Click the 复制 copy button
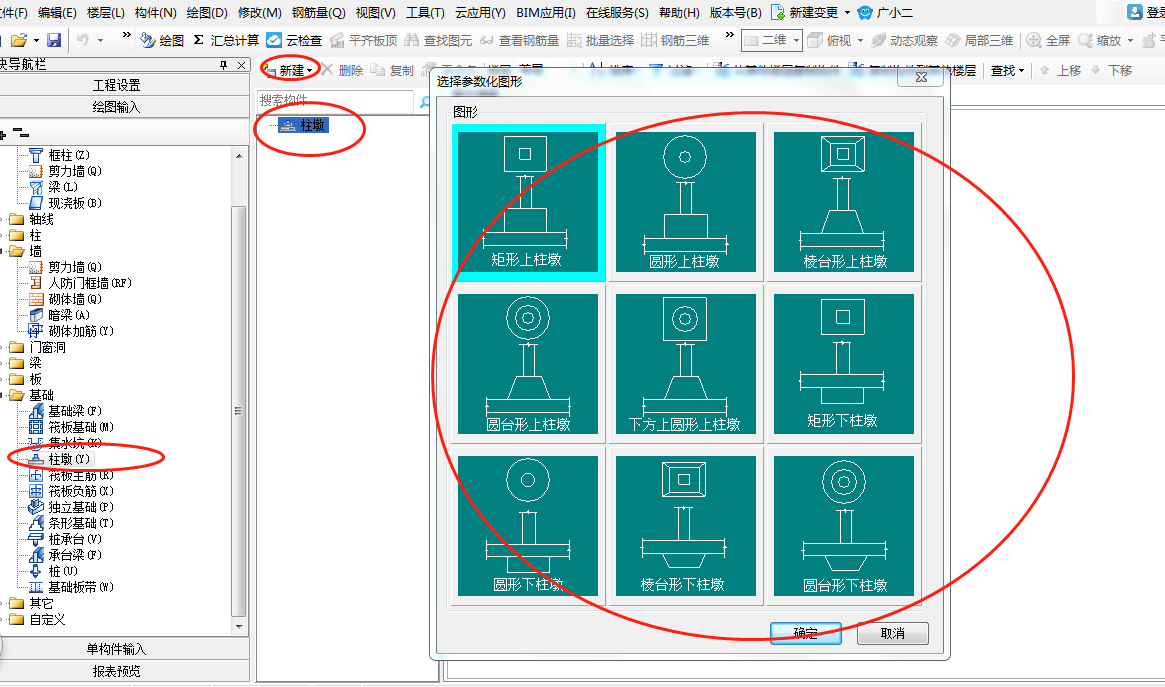Image resolution: width=1165 pixels, height=687 pixels. (392, 71)
